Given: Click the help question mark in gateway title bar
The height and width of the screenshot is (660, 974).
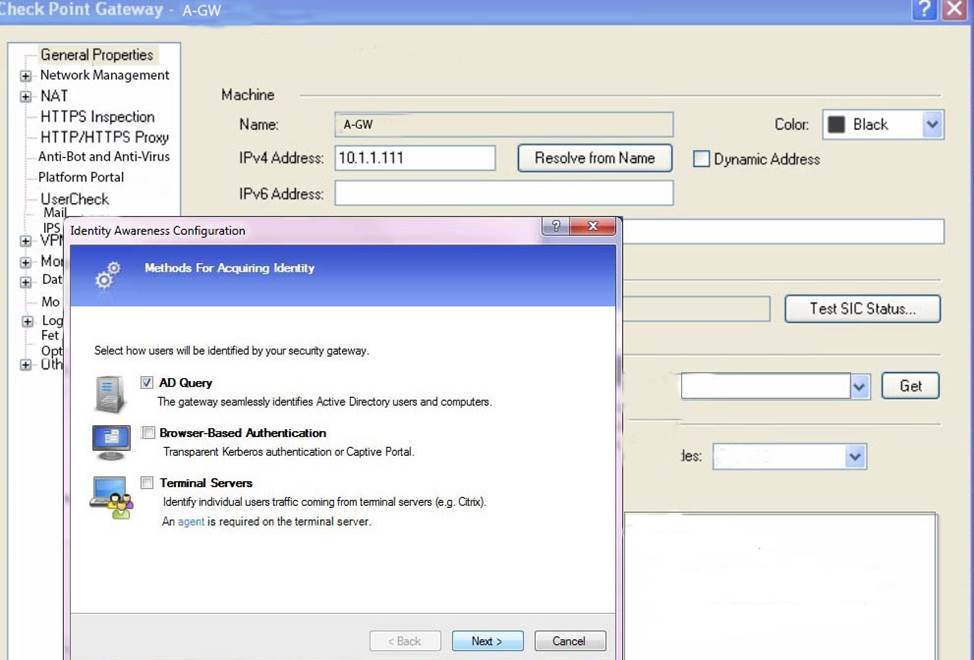Looking at the screenshot, I should click(x=926, y=9).
